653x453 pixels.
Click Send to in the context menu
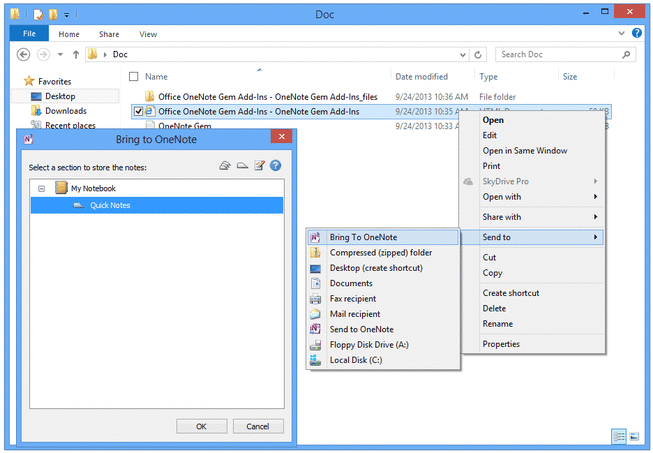coord(532,237)
